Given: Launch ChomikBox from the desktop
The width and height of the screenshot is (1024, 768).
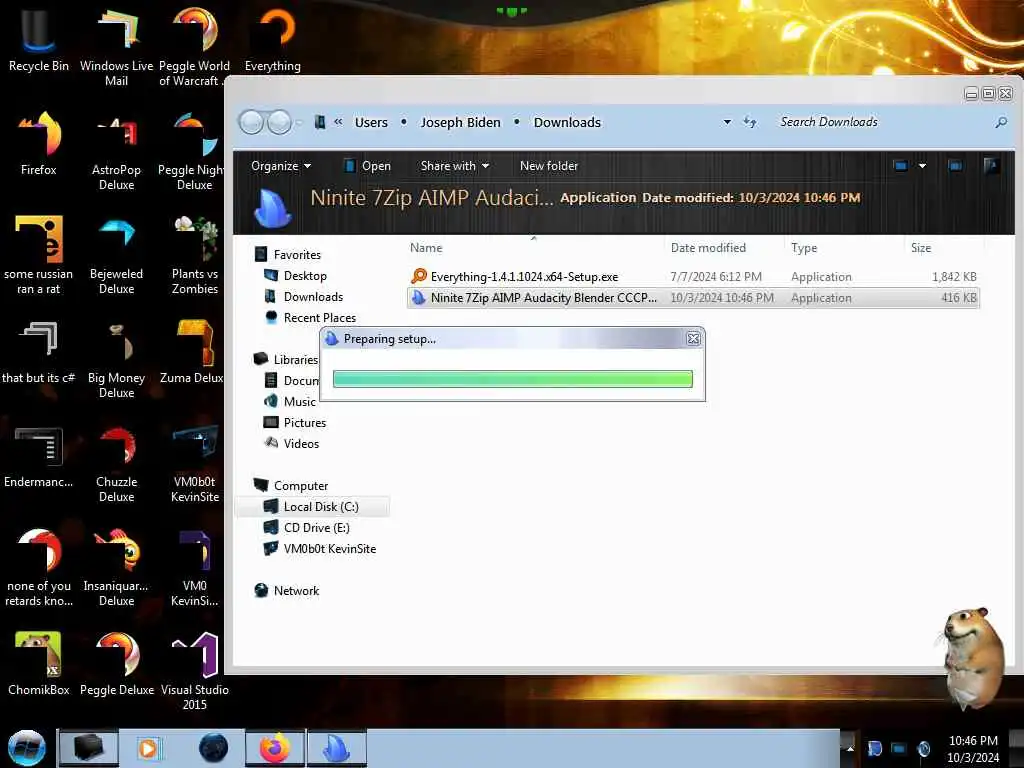Looking at the screenshot, I should click(39, 663).
